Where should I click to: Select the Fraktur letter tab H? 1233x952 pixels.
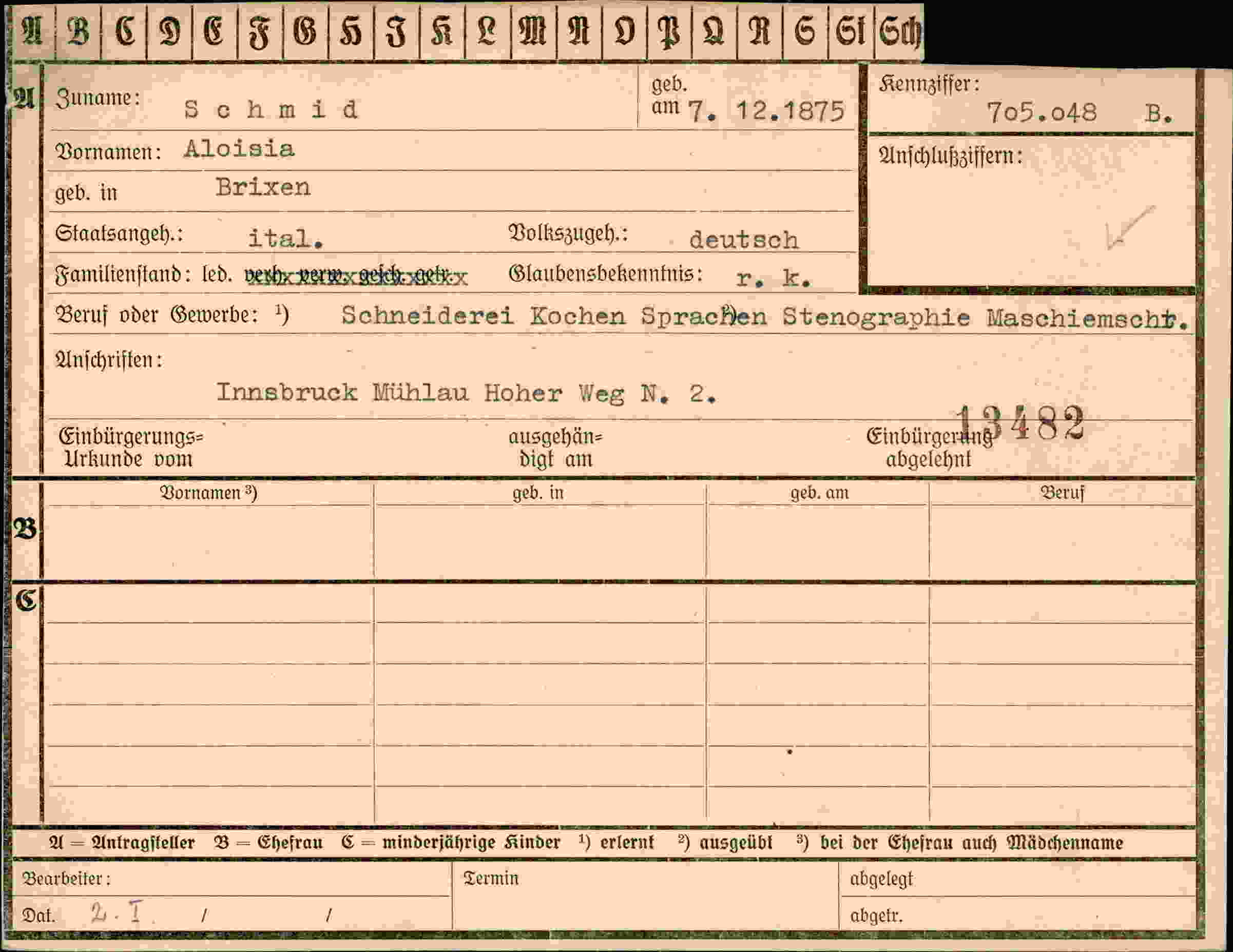click(351, 32)
